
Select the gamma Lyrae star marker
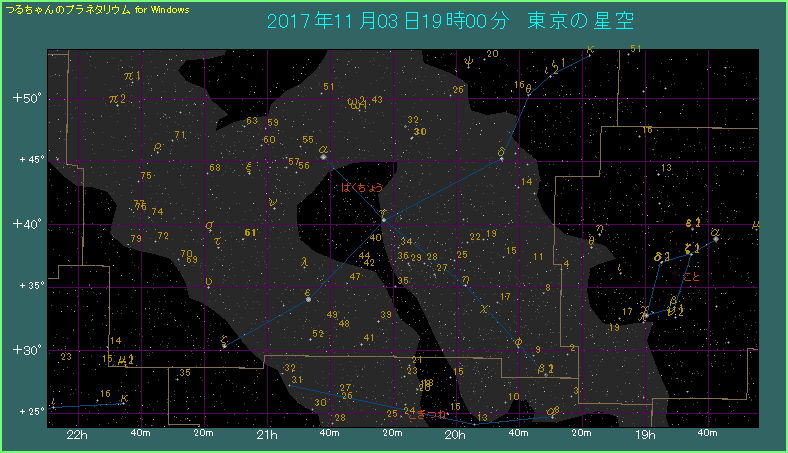[646, 315]
